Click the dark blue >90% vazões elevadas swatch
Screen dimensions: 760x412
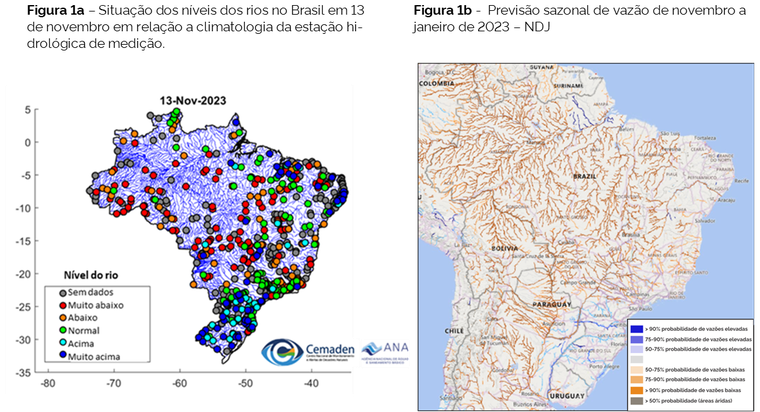pyautogui.click(x=637, y=327)
